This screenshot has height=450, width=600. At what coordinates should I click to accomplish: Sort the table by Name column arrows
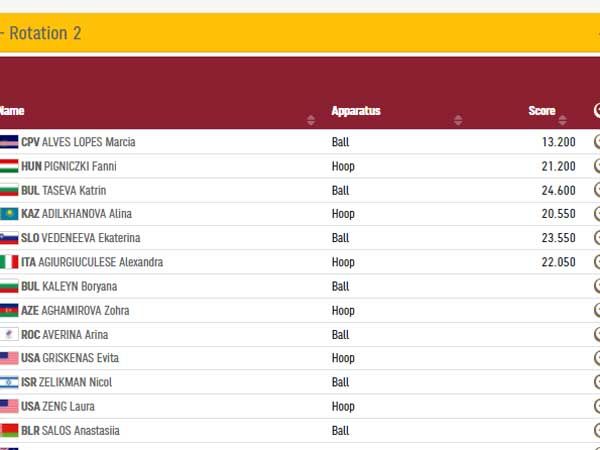pyautogui.click(x=310, y=120)
